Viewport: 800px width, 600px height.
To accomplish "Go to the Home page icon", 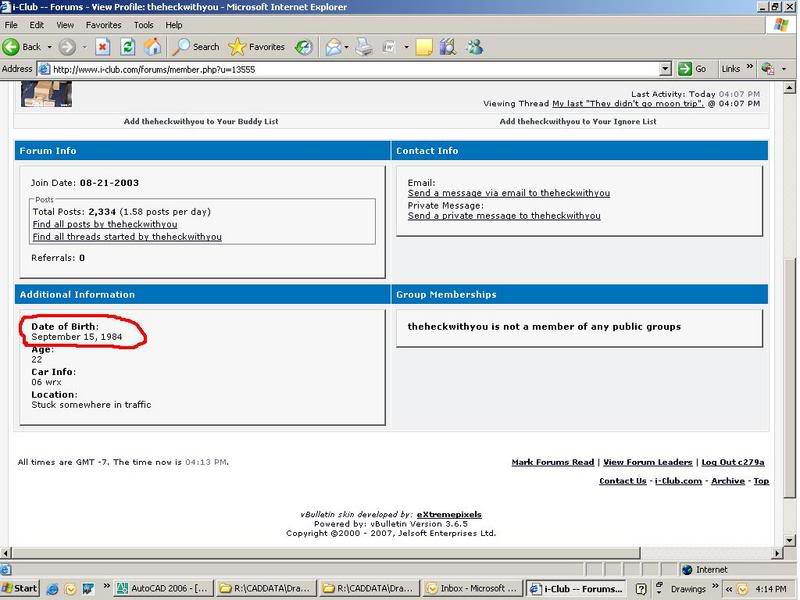I will [152, 46].
